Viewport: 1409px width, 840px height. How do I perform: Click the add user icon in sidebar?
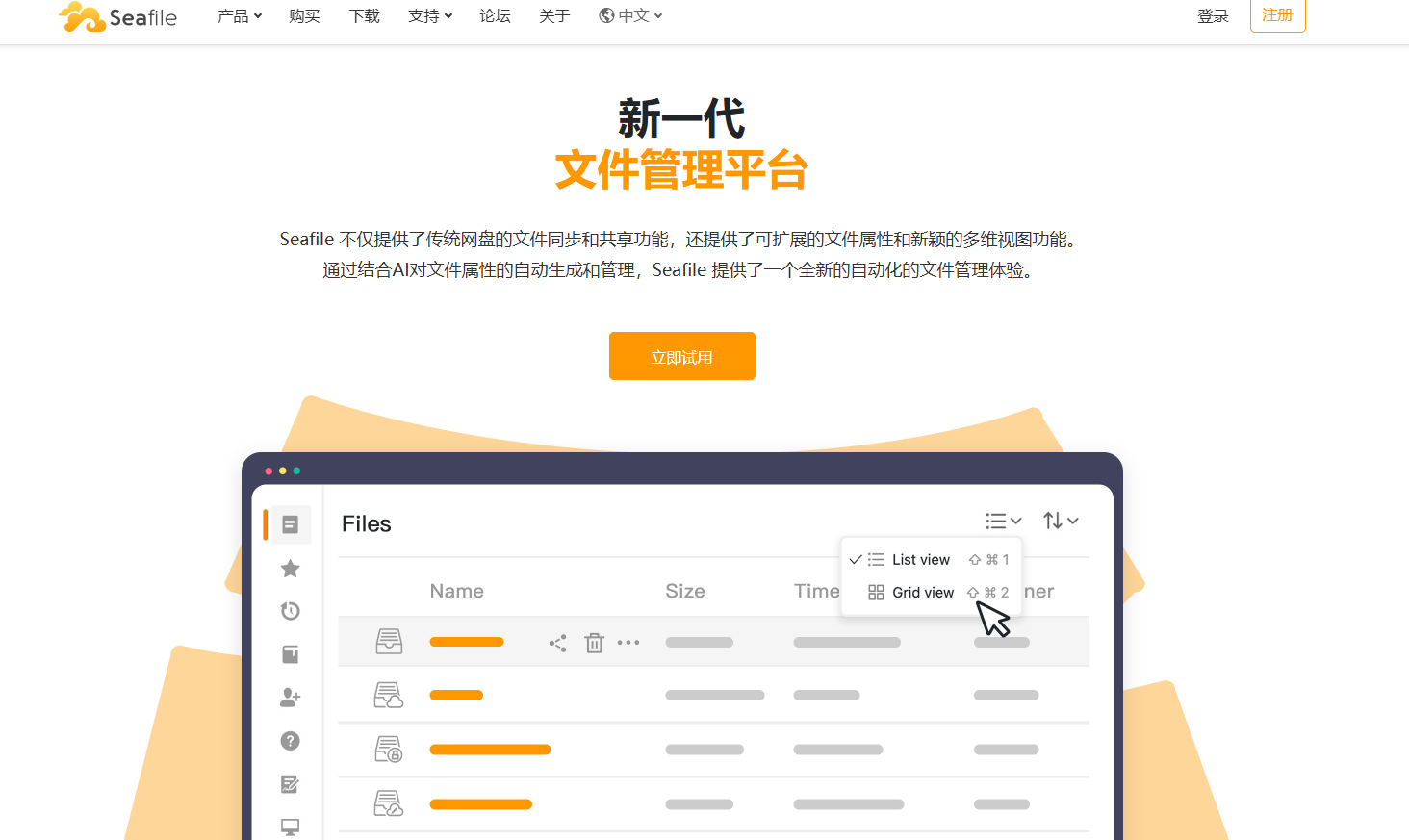pos(290,698)
